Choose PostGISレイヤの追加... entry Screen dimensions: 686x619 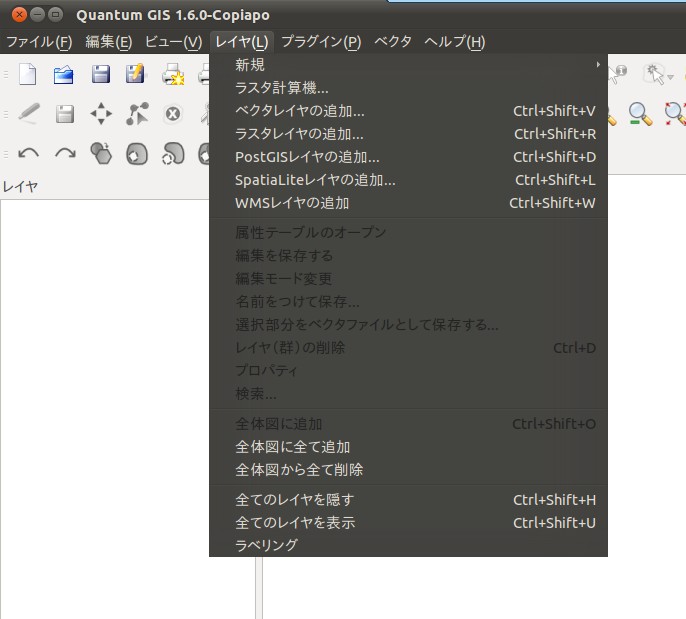click(408, 157)
